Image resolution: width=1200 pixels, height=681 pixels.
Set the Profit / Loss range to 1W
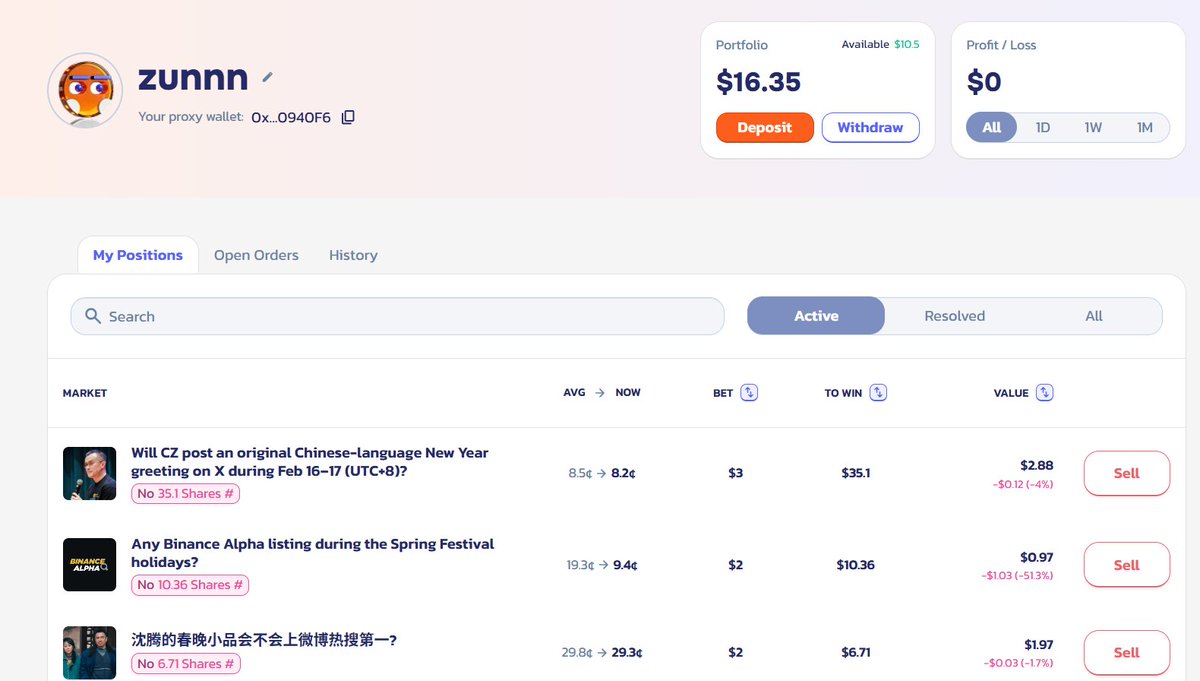[x=1093, y=128]
